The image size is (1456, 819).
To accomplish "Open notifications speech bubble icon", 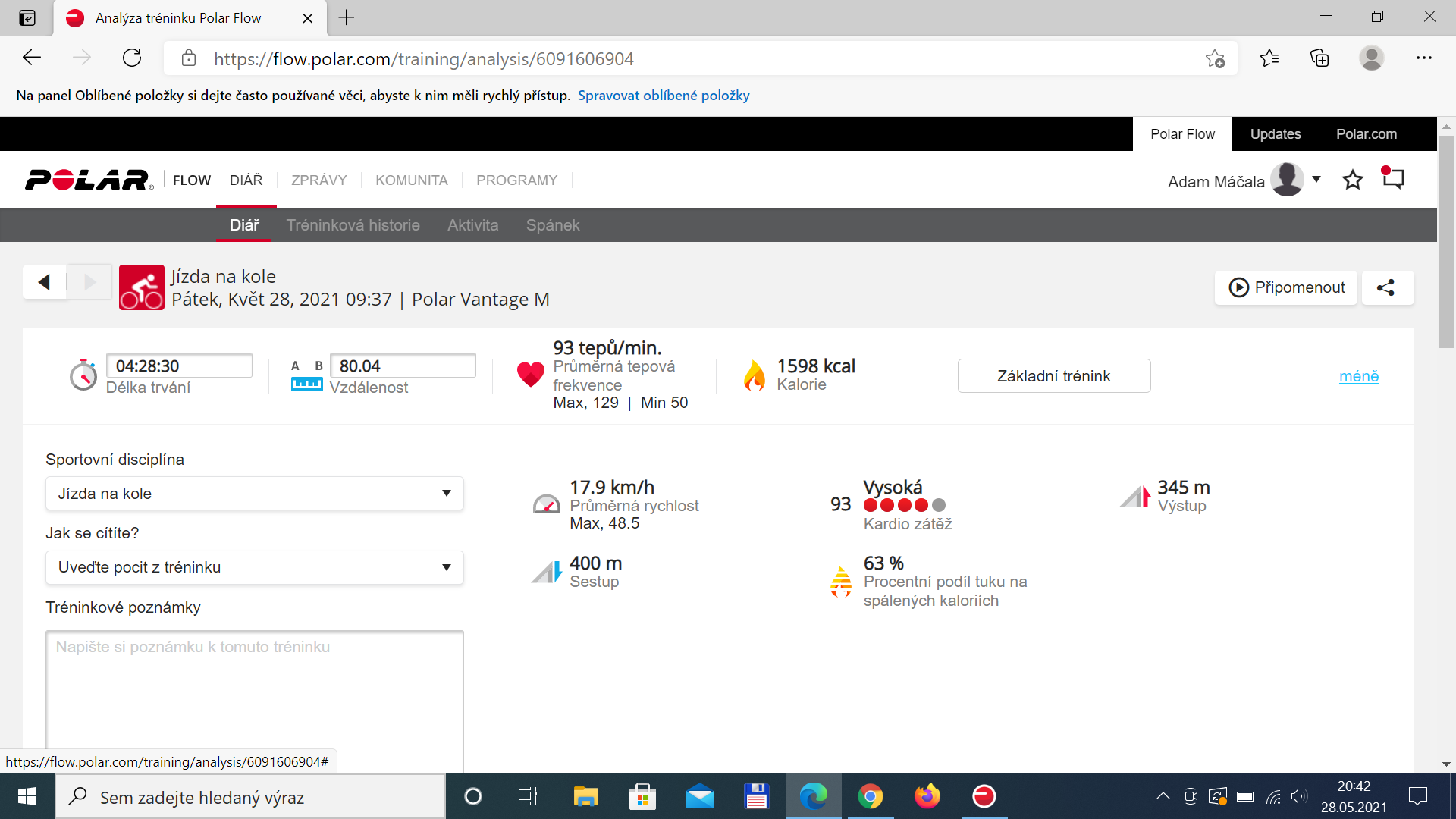I will (1393, 178).
